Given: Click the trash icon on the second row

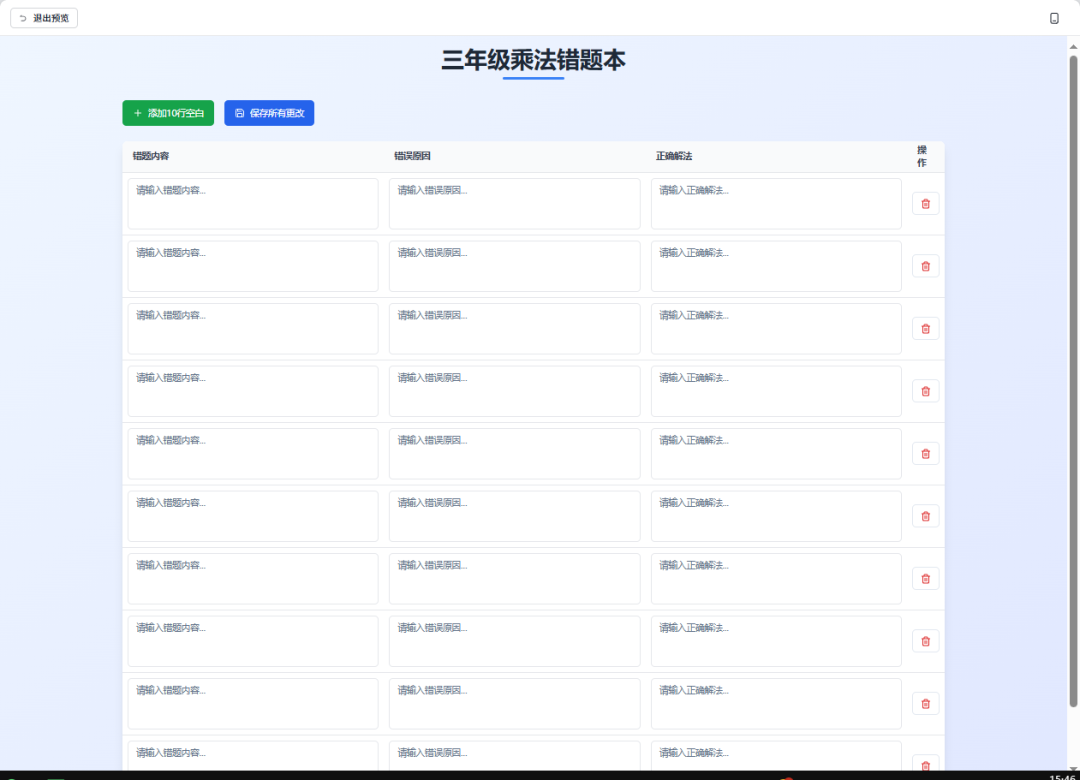Looking at the screenshot, I should click(x=925, y=265).
